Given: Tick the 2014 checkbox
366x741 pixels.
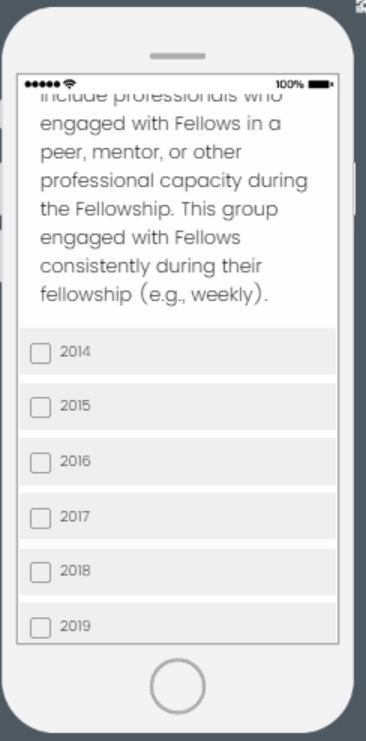Looking at the screenshot, I should pyautogui.click(x=41, y=353).
